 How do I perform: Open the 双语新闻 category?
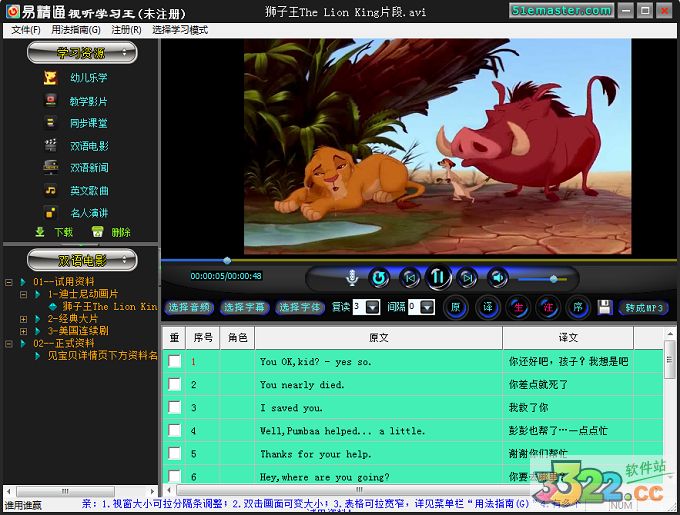[89, 168]
